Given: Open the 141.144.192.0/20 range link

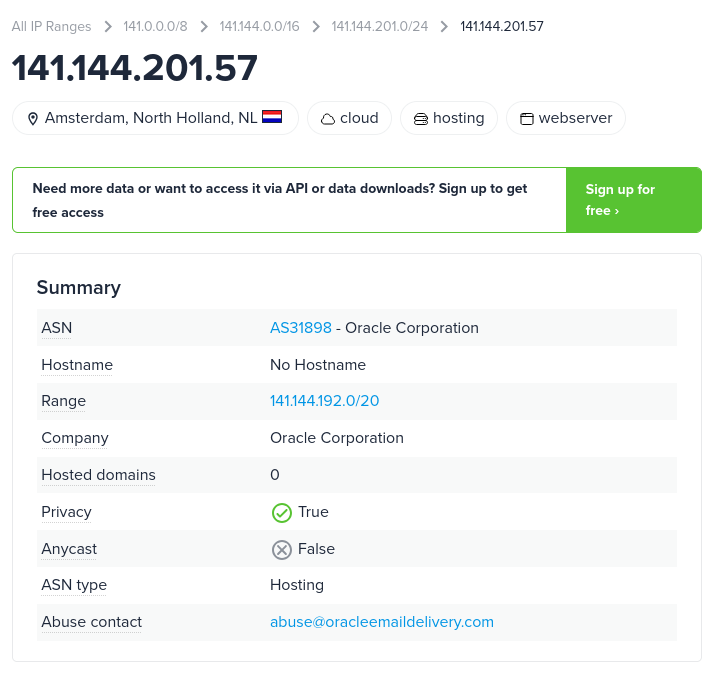Looking at the screenshot, I should click(324, 401).
